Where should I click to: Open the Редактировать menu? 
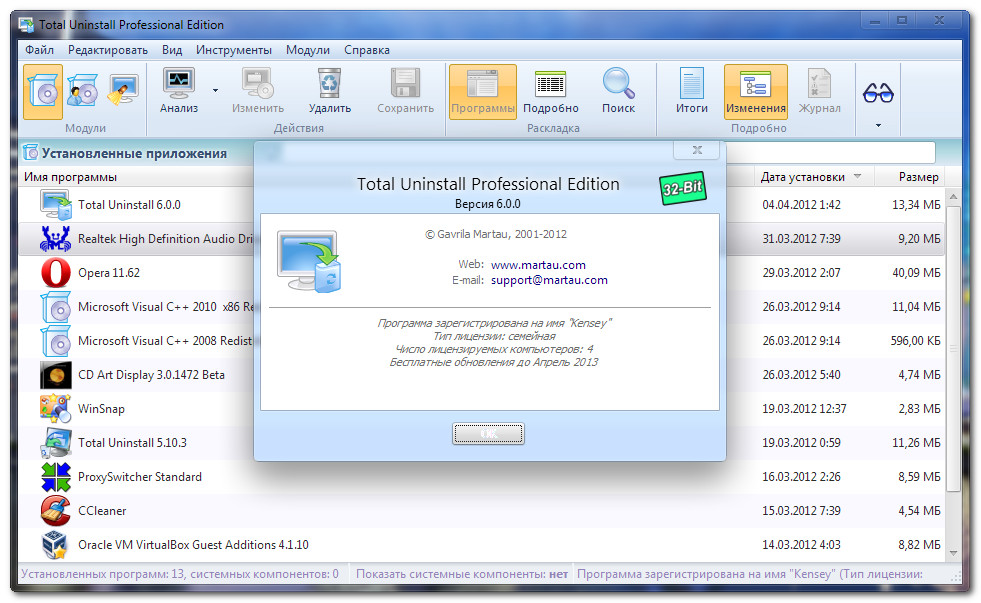[x=108, y=50]
